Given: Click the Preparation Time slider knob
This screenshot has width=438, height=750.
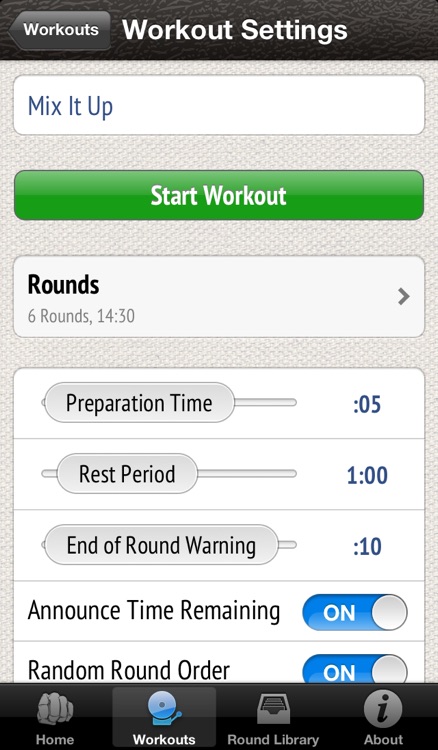Looking at the screenshot, I should point(140,403).
